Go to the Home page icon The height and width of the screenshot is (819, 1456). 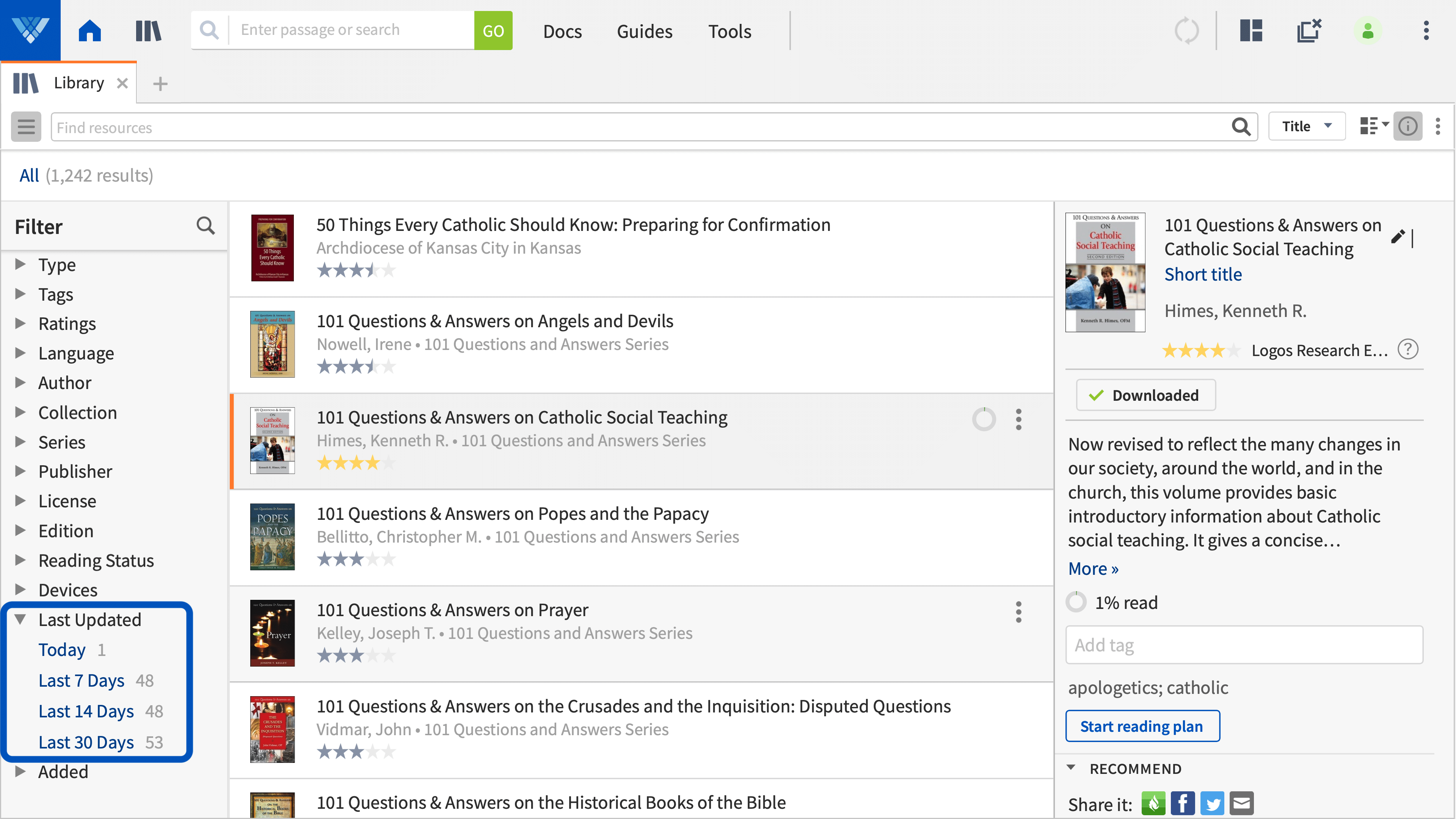90,30
